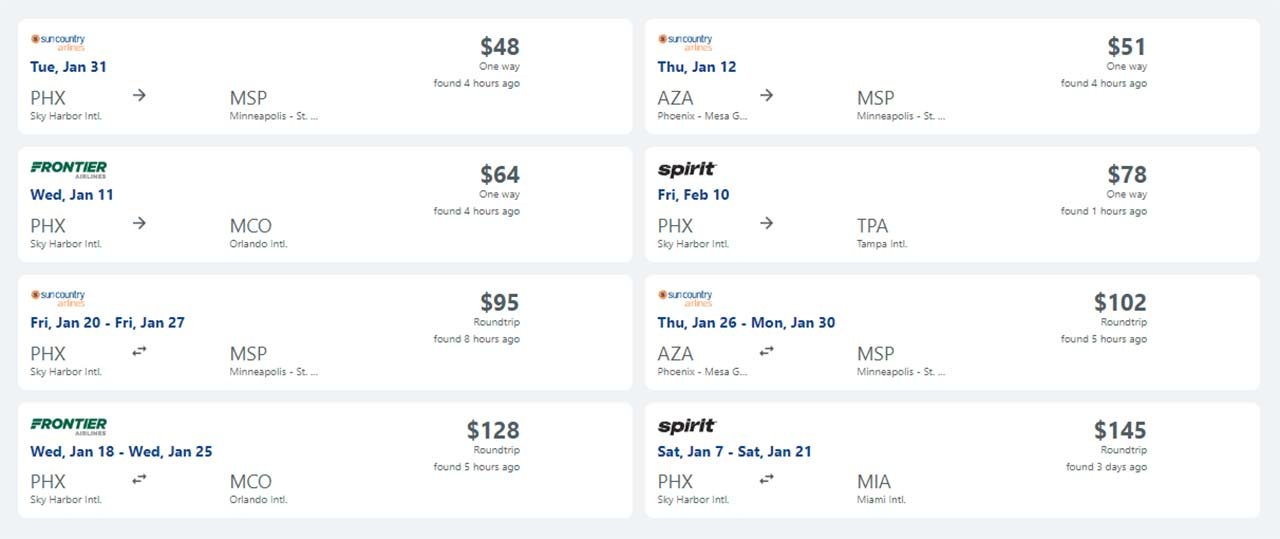
Task: Click one-way arrow on PHX to TPA
Action: coord(766,223)
